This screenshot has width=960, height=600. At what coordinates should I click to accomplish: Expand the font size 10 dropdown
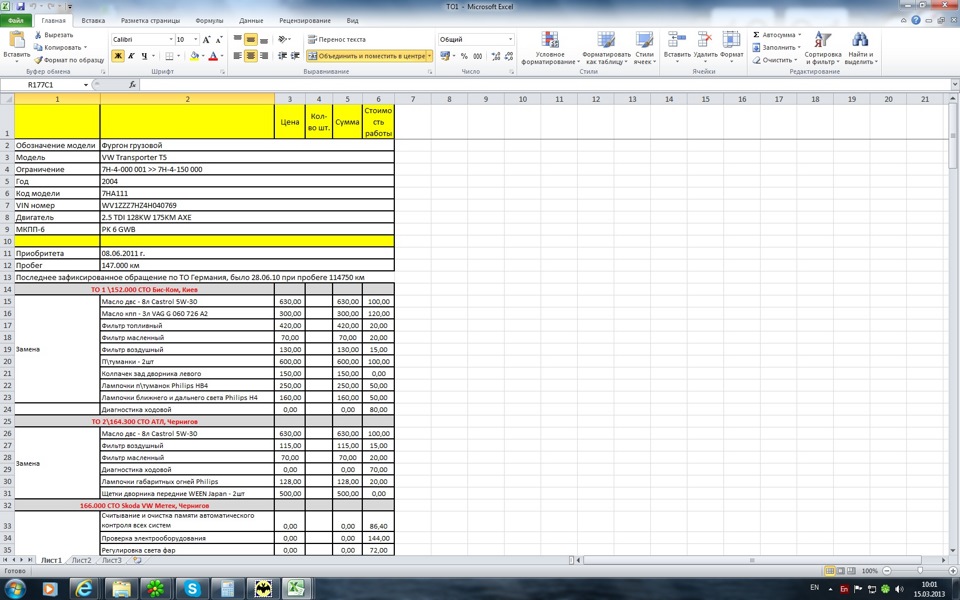coord(195,39)
